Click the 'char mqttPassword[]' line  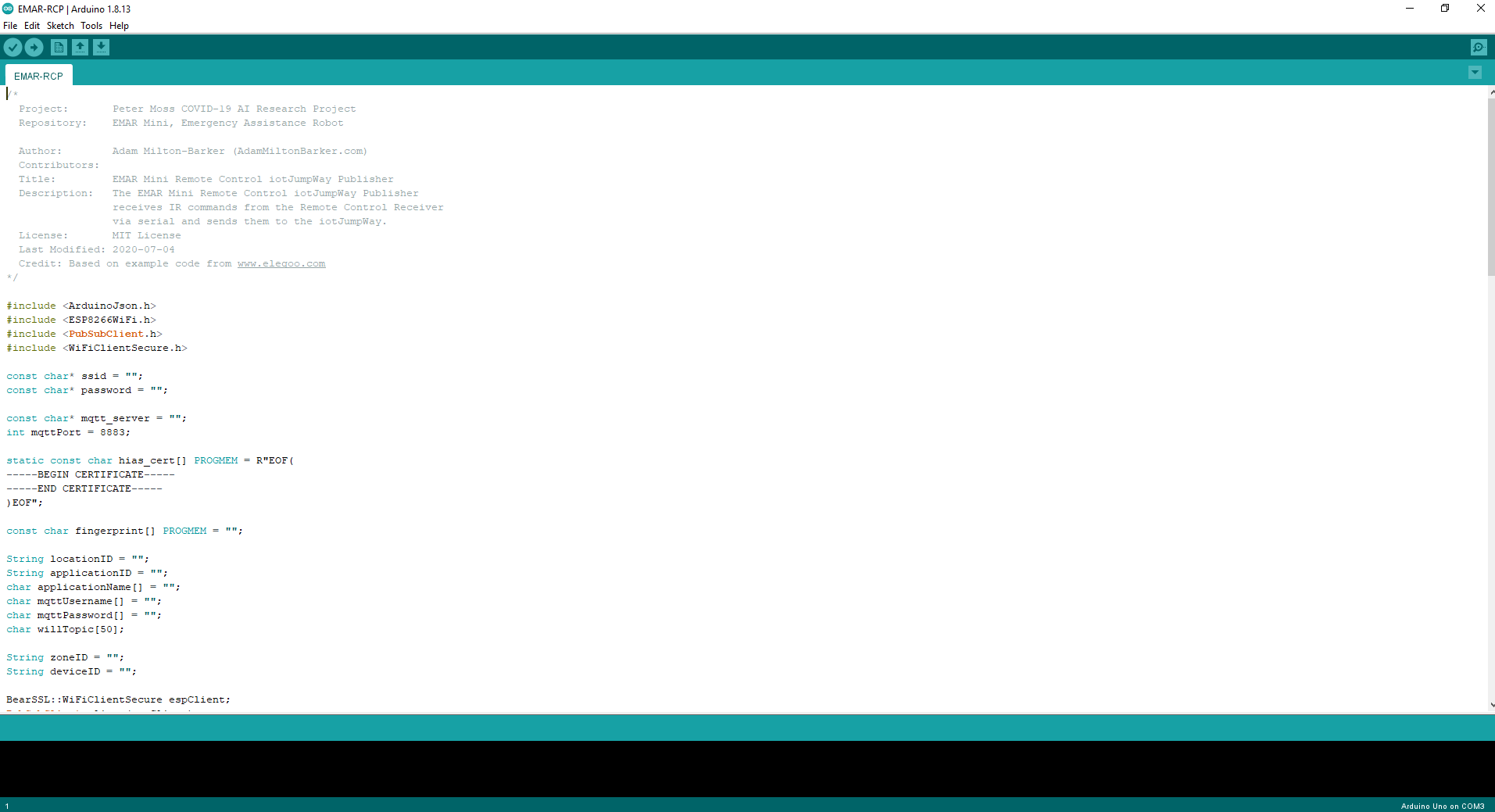pyautogui.click(x=84, y=616)
